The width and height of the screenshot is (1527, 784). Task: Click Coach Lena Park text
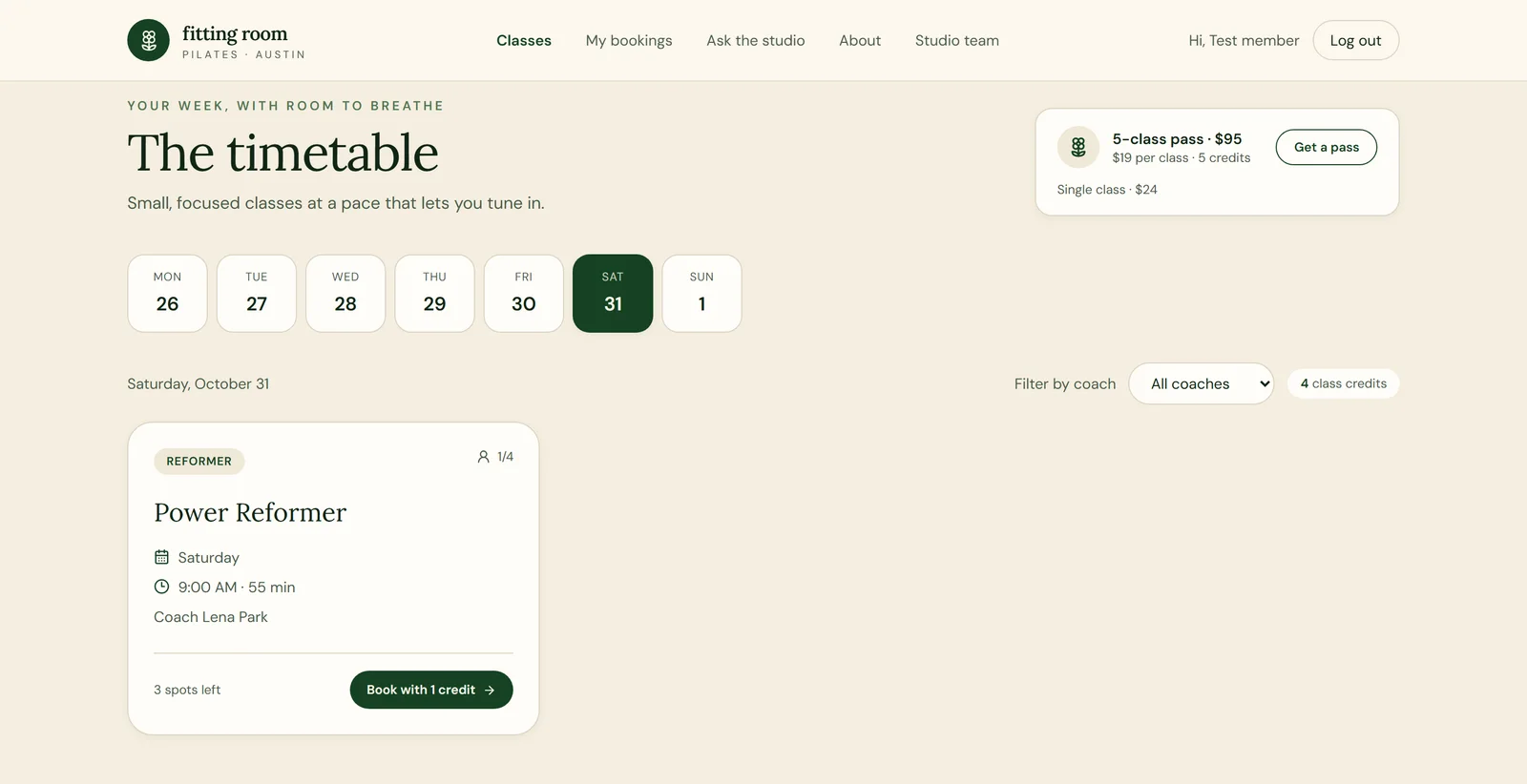(211, 617)
